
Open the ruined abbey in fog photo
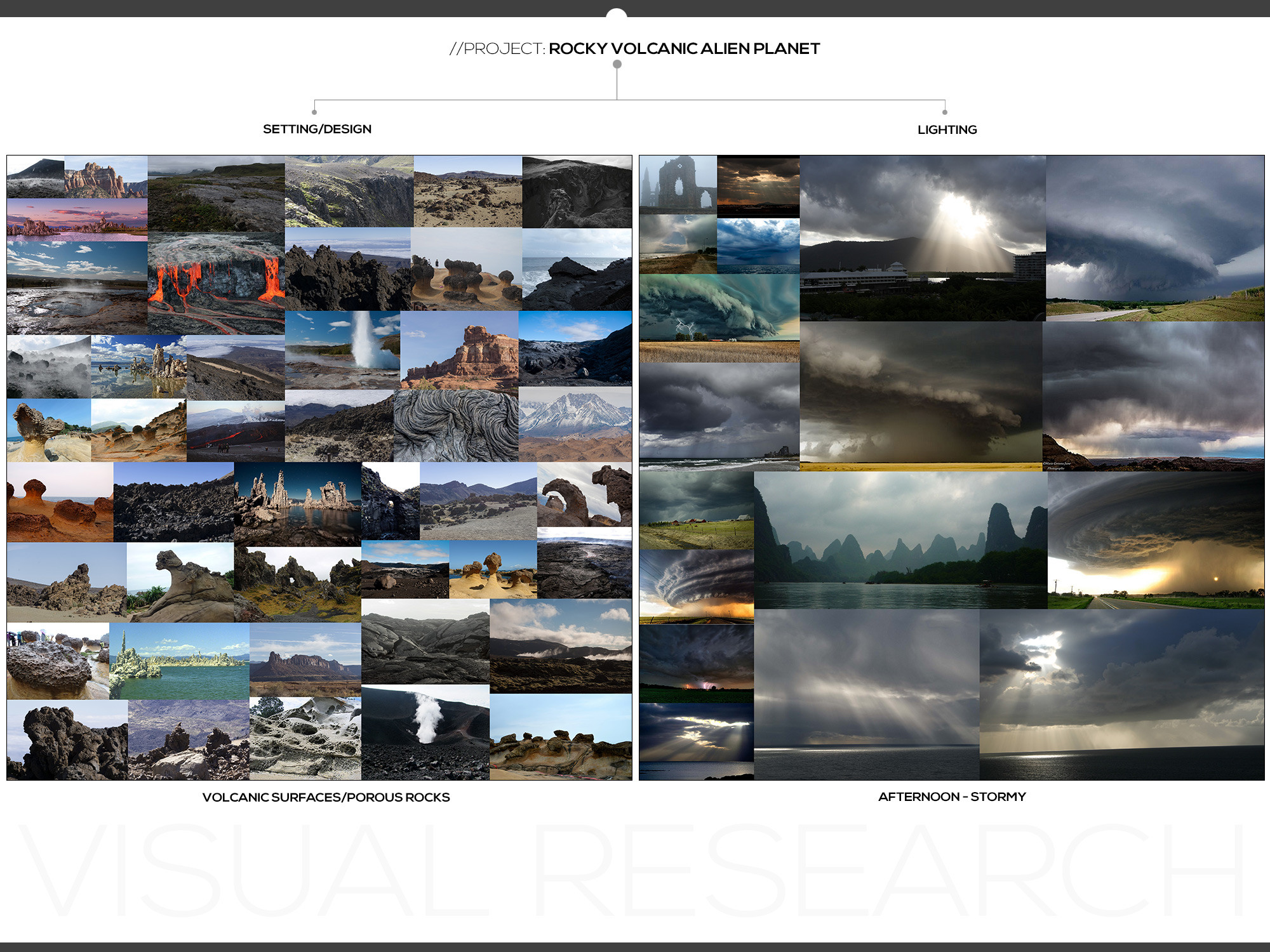[x=678, y=185]
